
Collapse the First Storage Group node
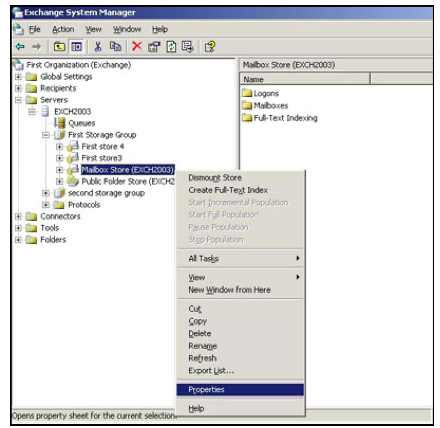coord(46,135)
